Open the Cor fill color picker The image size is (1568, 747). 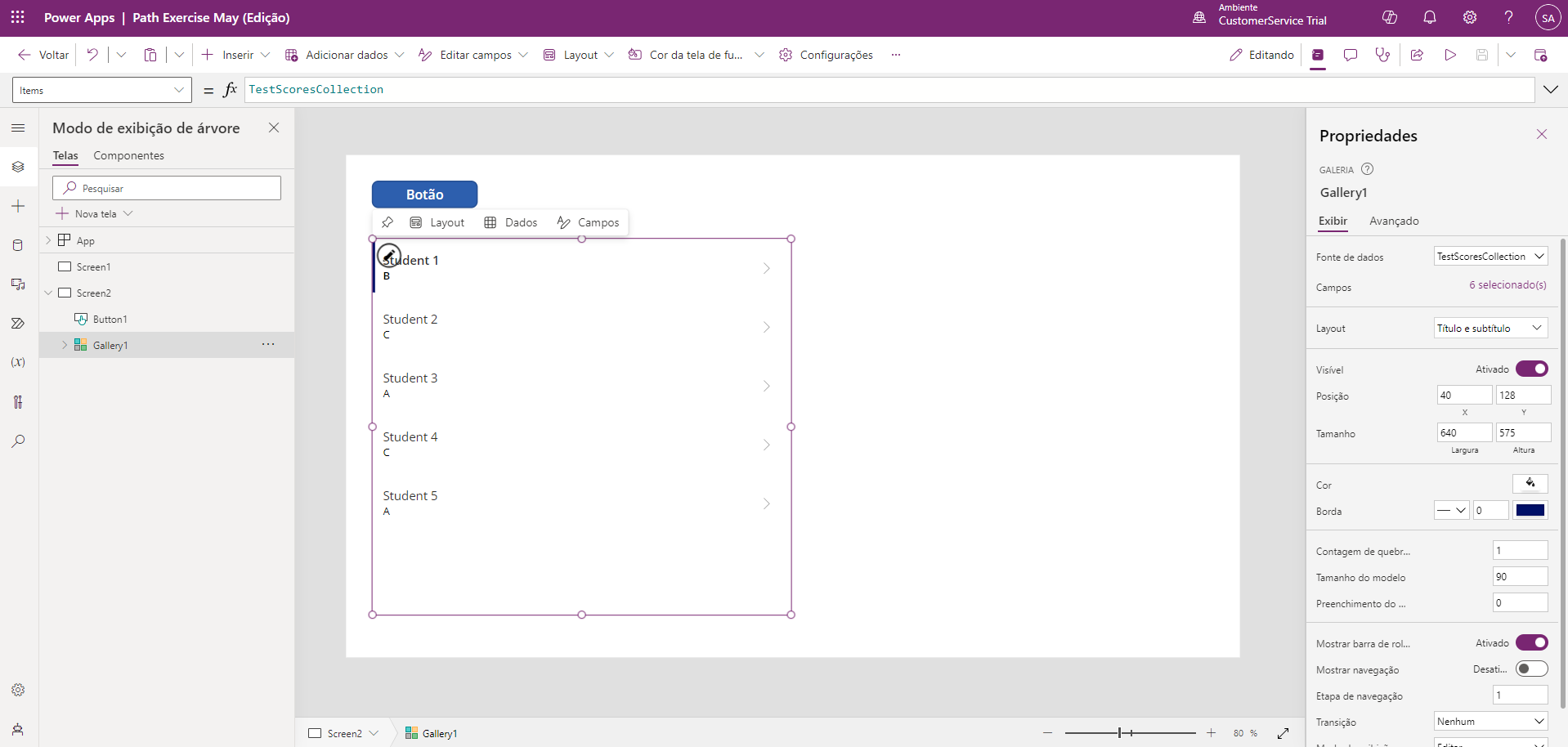coord(1530,483)
